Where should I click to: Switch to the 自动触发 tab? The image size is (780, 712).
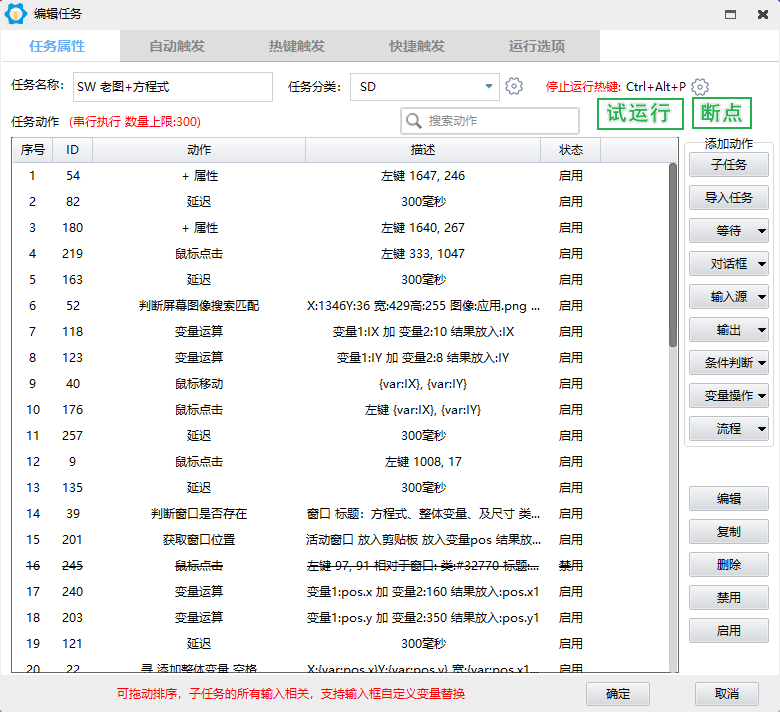[177, 46]
